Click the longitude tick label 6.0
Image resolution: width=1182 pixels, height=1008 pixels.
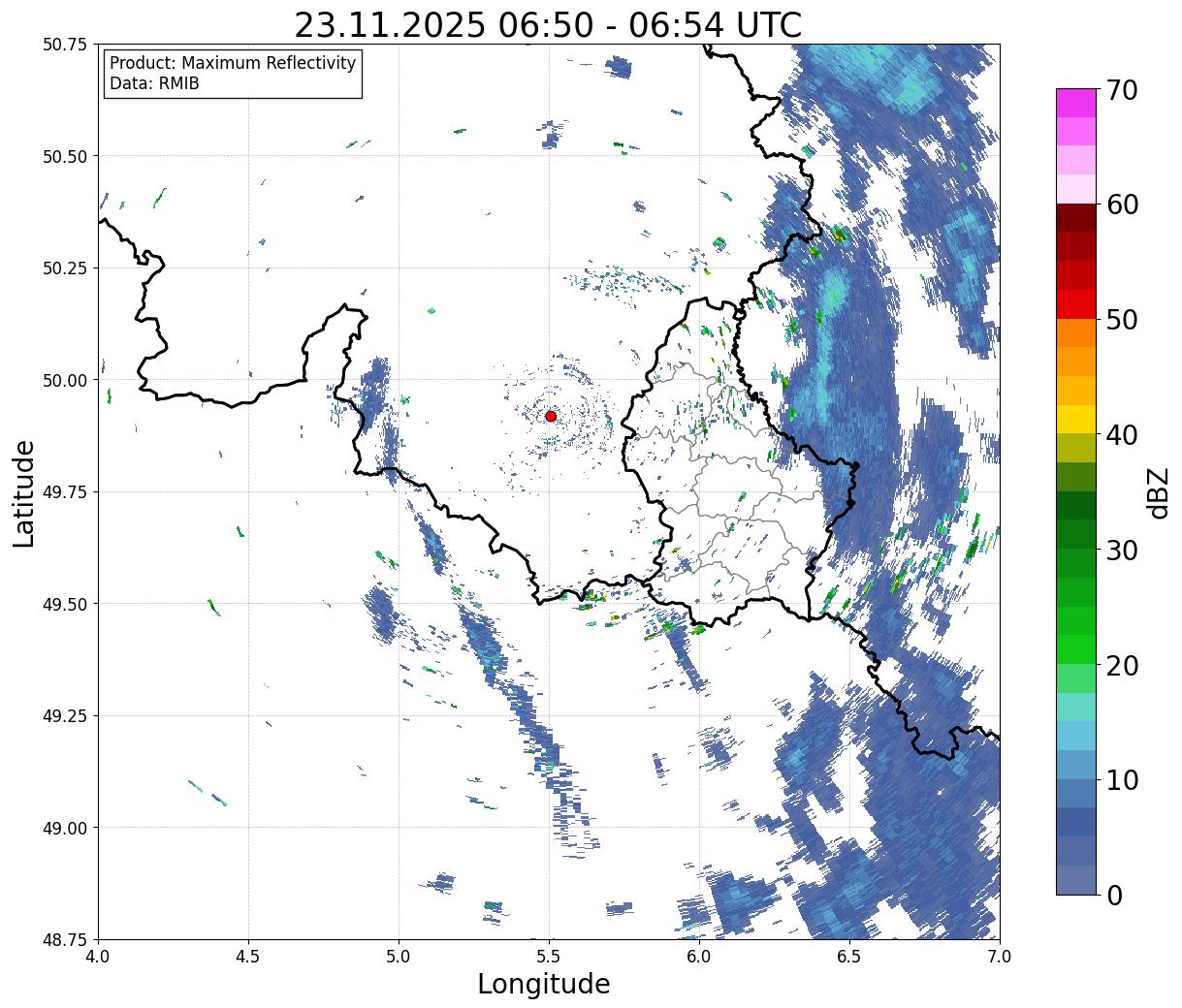click(x=699, y=956)
